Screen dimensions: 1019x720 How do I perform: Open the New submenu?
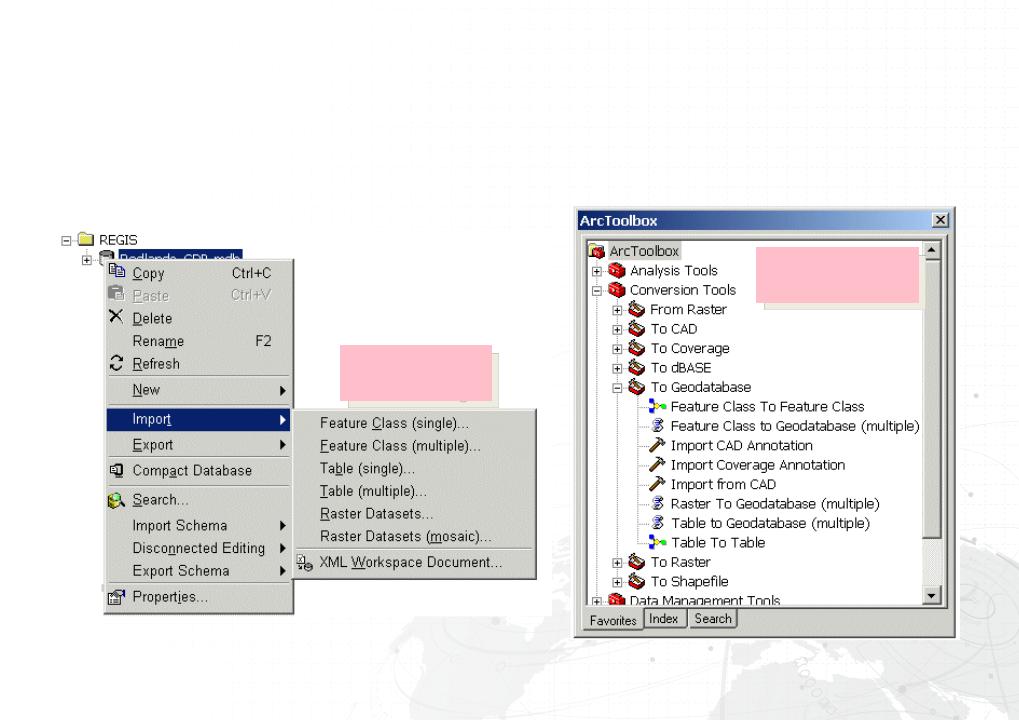tap(198, 390)
